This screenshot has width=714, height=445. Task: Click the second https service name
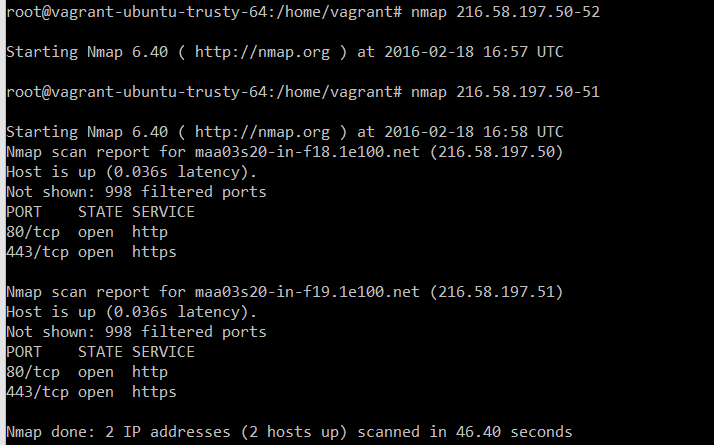click(x=154, y=393)
